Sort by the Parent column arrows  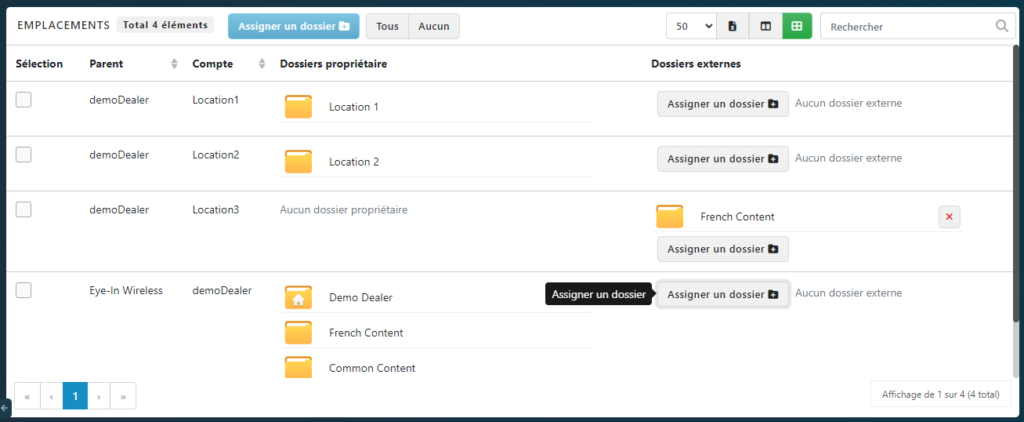coord(174,64)
